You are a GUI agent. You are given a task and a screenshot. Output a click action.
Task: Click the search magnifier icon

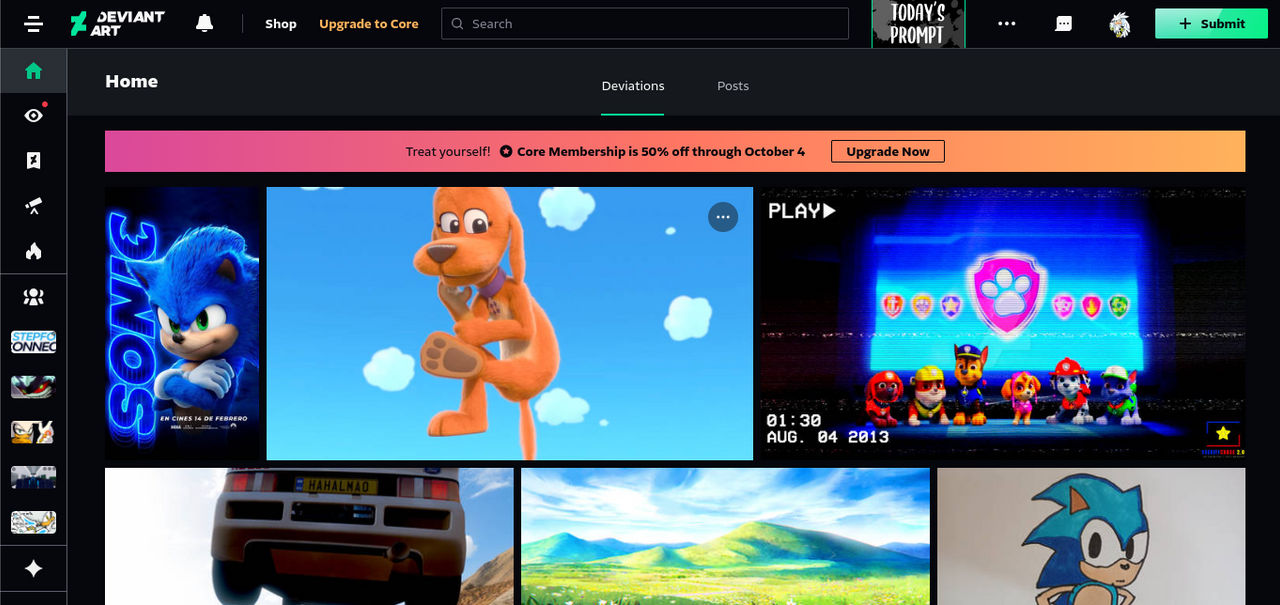(x=458, y=24)
